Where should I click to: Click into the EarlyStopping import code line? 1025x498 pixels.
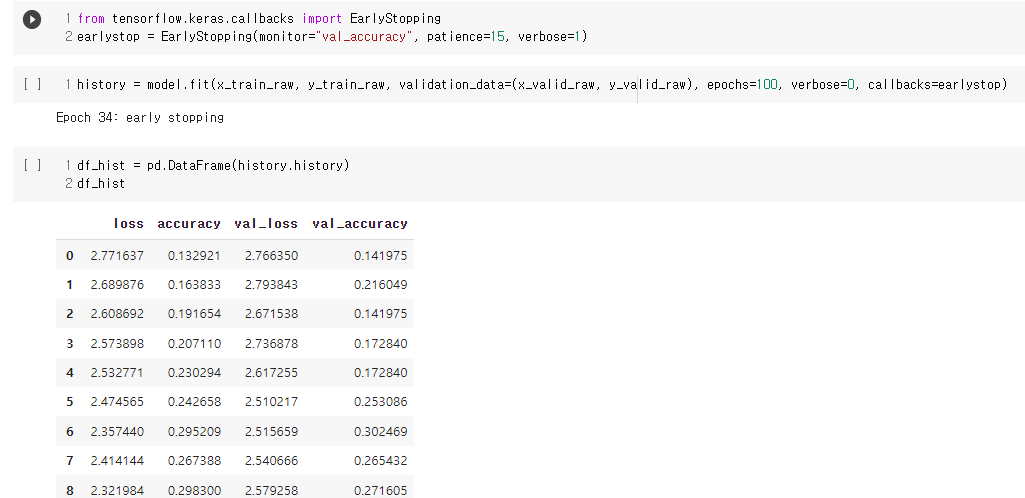tap(259, 19)
